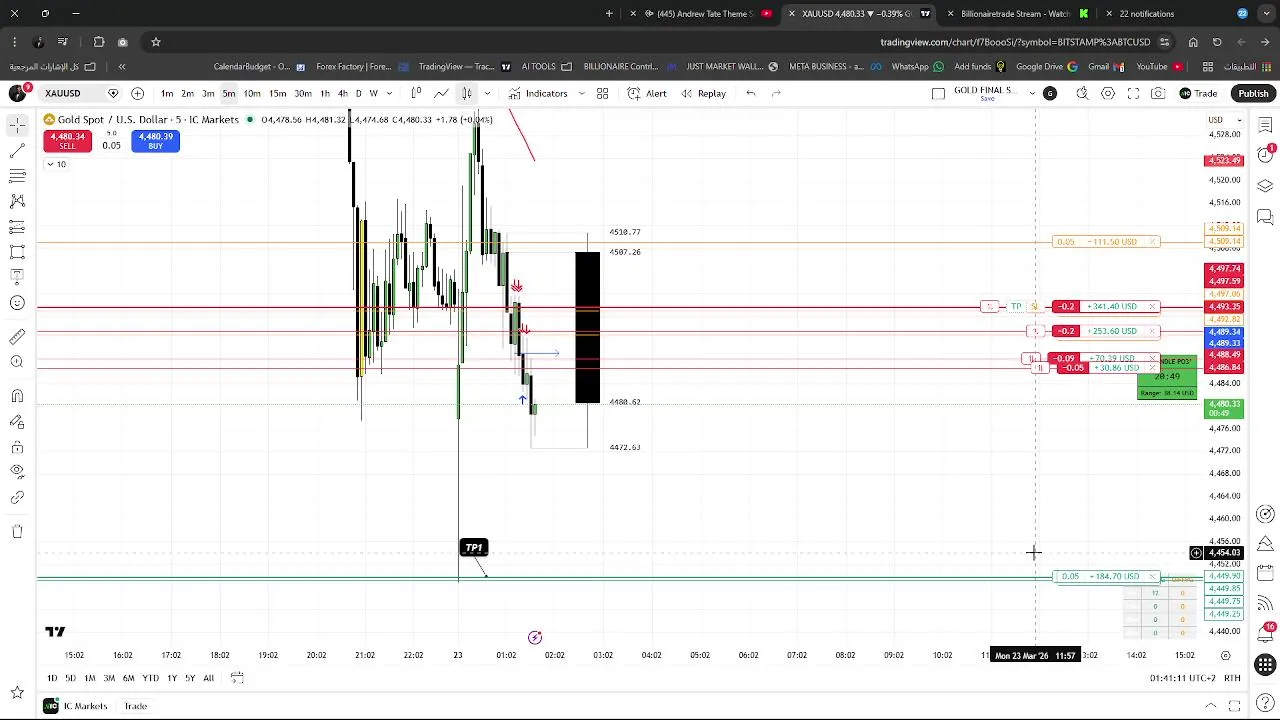Image resolution: width=1280 pixels, height=720 pixels.
Task: Switch to line chart type
Action: point(441,93)
